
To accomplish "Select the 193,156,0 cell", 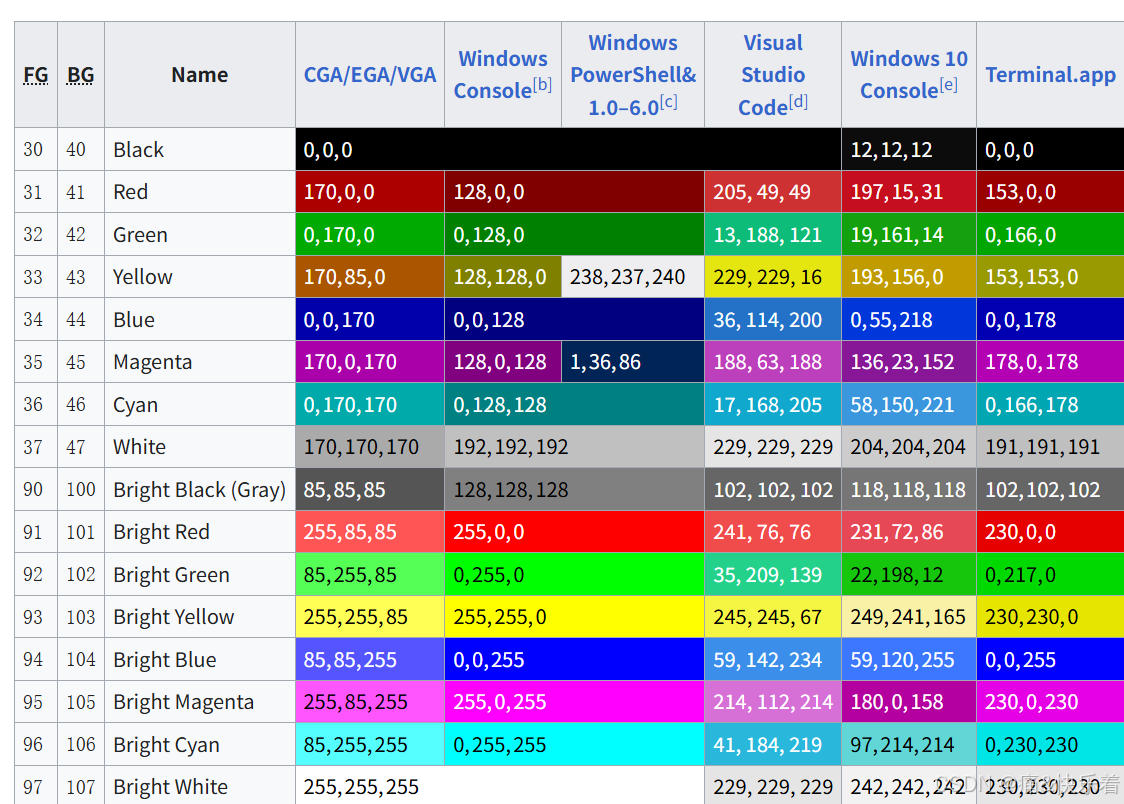I will pos(909,277).
